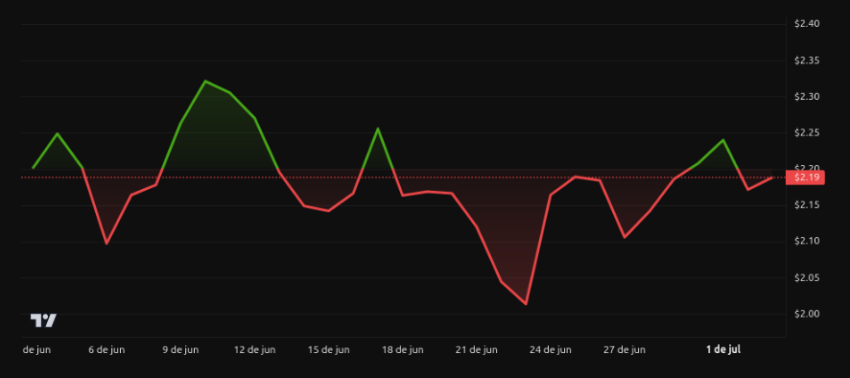850x378 pixels.
Task: Click the $2.30 price scale label
Action: [x=807, y=97]
